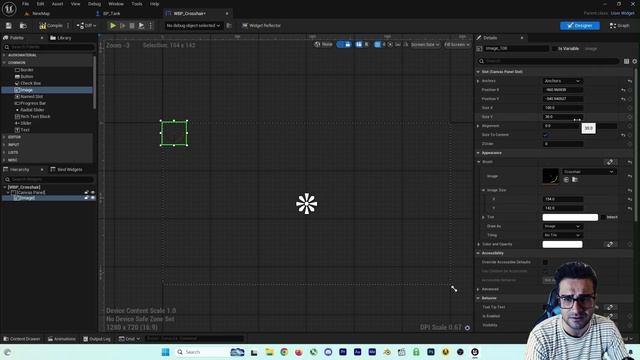Start Play in editor
This screenshot has height=360, width=640.
[113, 26]
